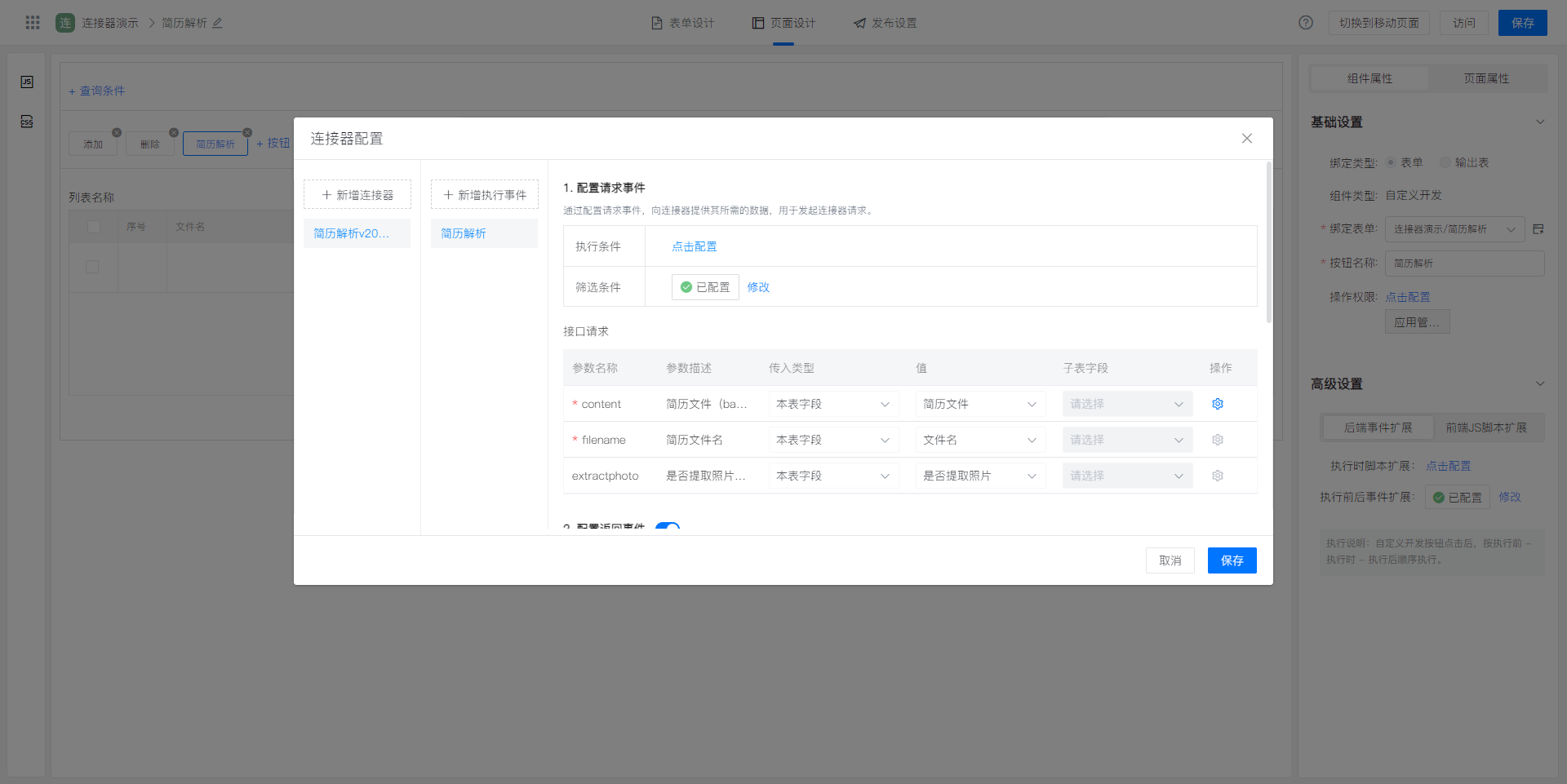Click 修改 link for 筛选条件

[x=758, y=287]
